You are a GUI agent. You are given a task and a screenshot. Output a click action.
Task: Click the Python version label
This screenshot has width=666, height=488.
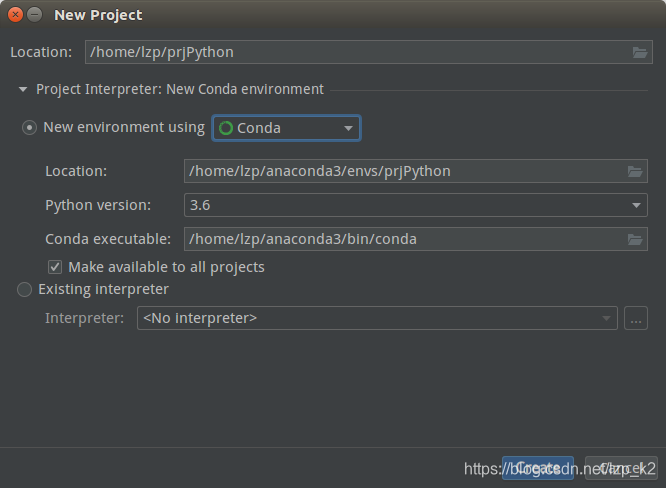tap(98, 205)
